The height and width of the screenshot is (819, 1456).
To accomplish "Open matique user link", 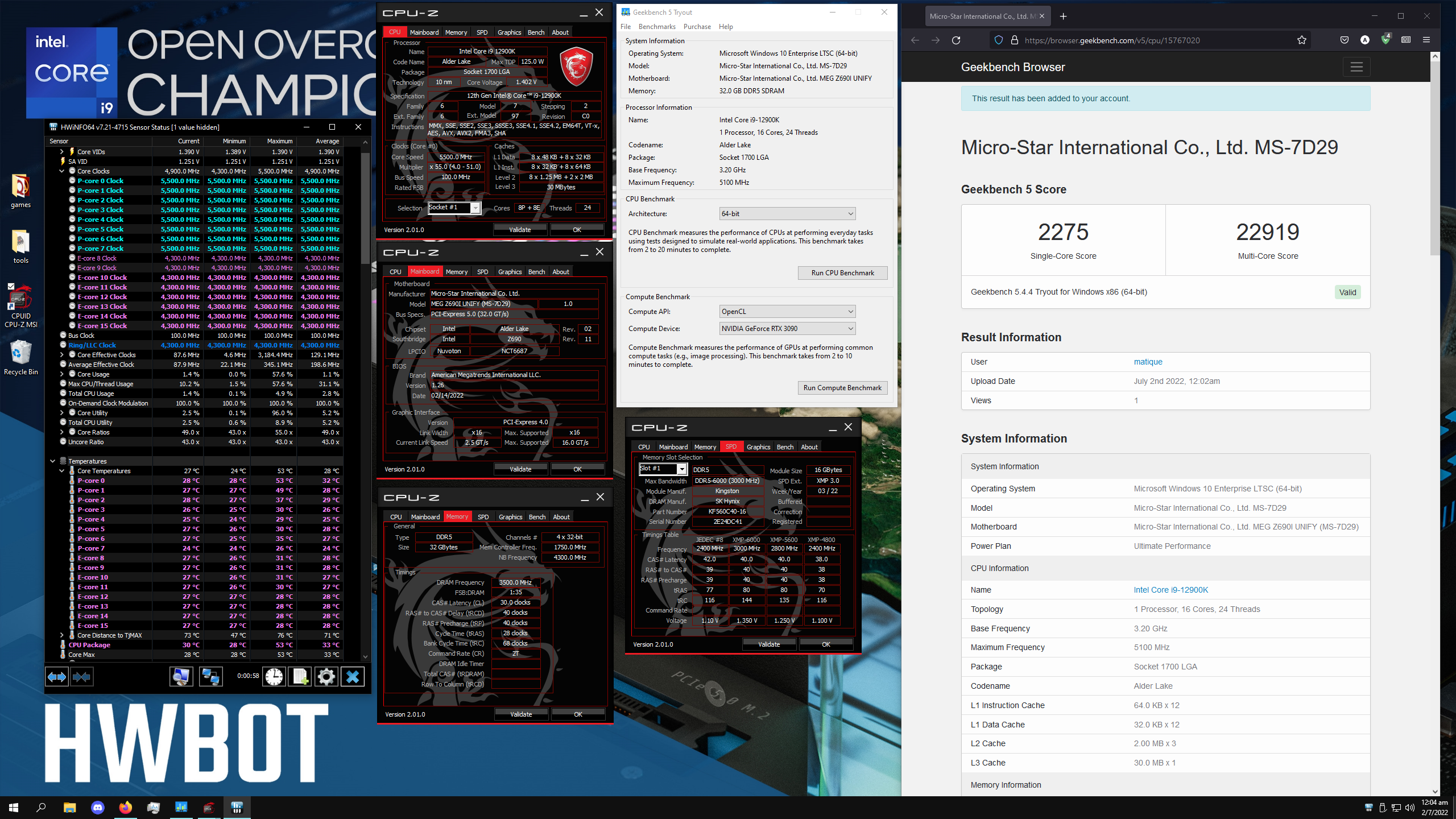I will tap(1148, 362).
